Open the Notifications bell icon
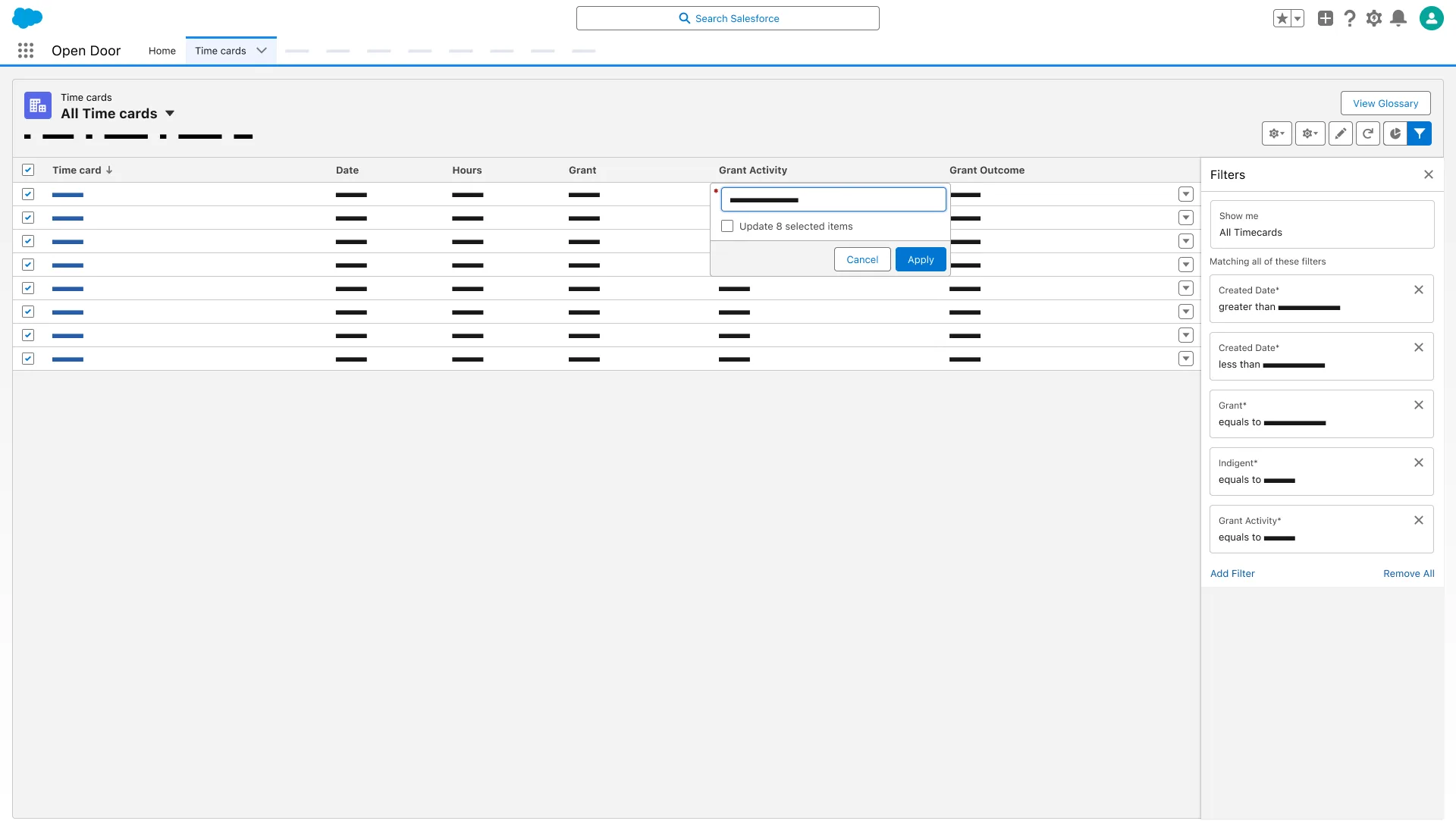The height and width of the screenshot is (821, 1456). (1399, 18)
